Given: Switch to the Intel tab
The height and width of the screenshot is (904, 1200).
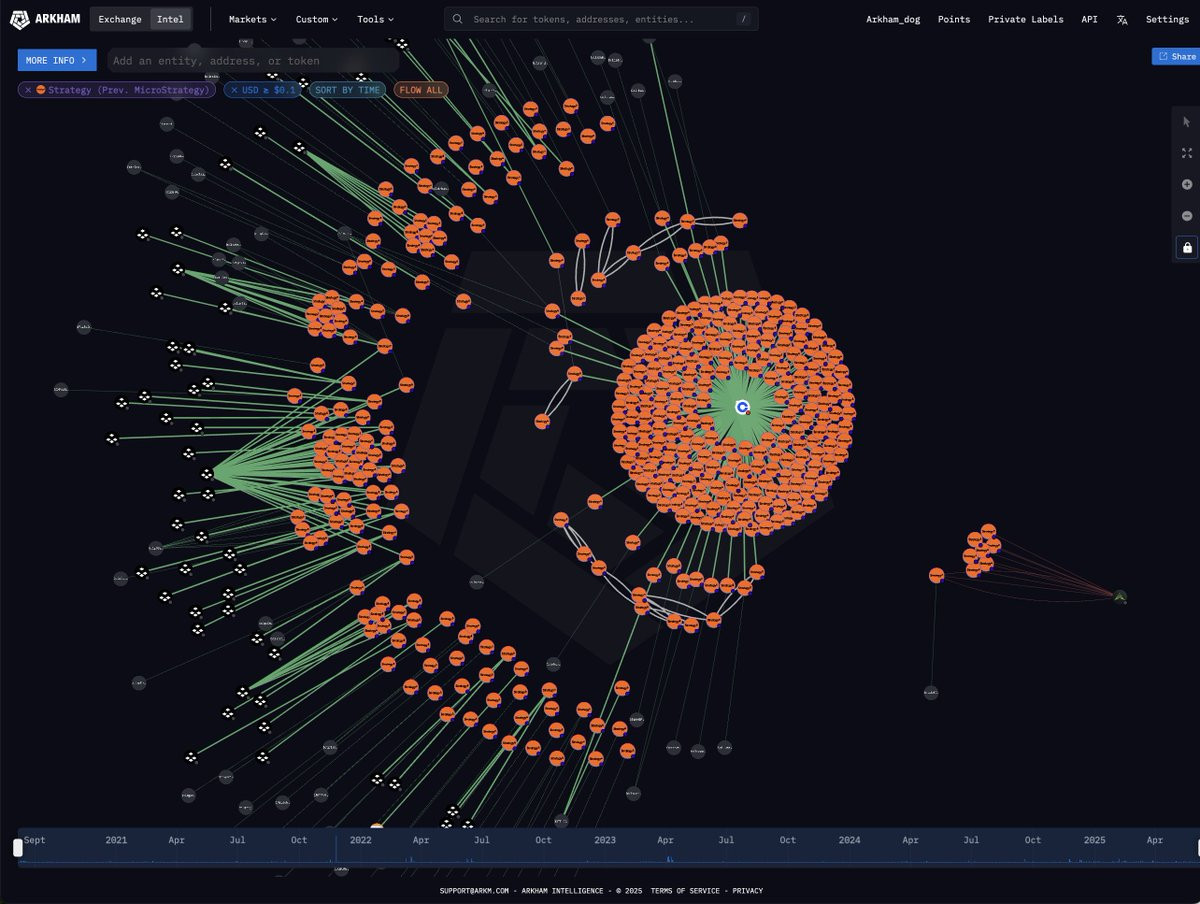Looking at the screenshot, I should tap(170, 19).
